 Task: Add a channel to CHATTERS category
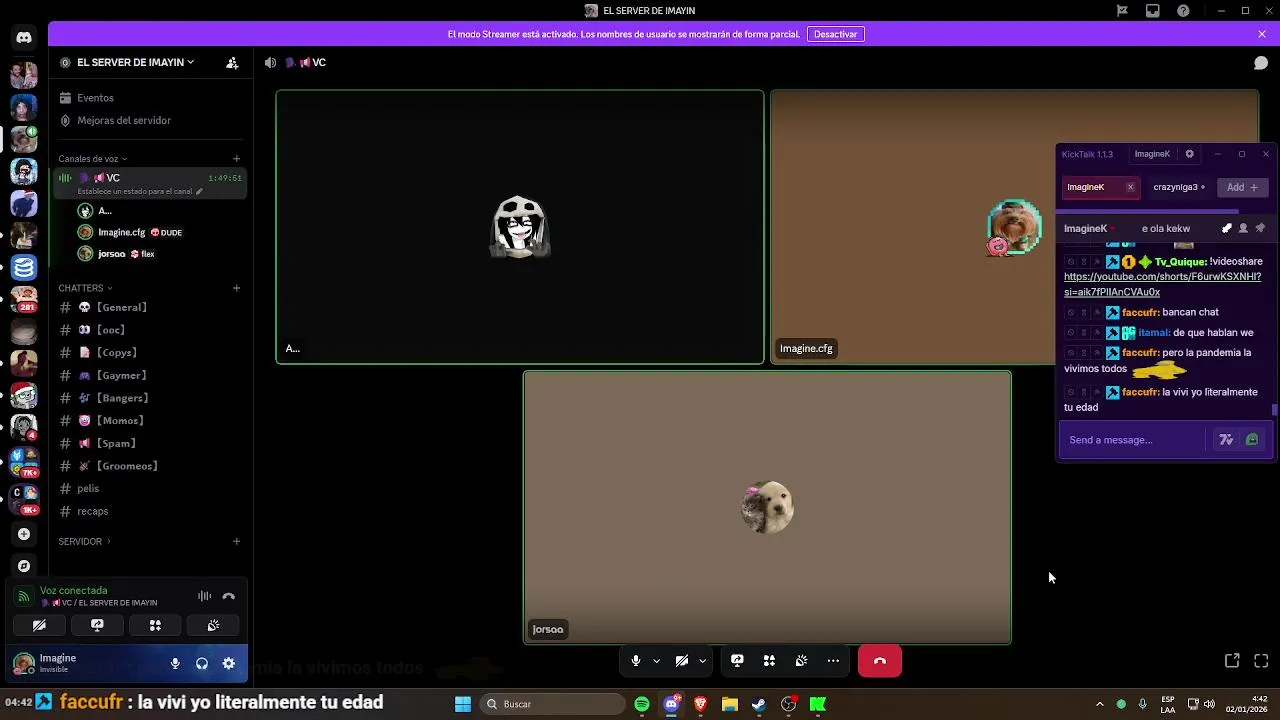(x=237, y=288)
